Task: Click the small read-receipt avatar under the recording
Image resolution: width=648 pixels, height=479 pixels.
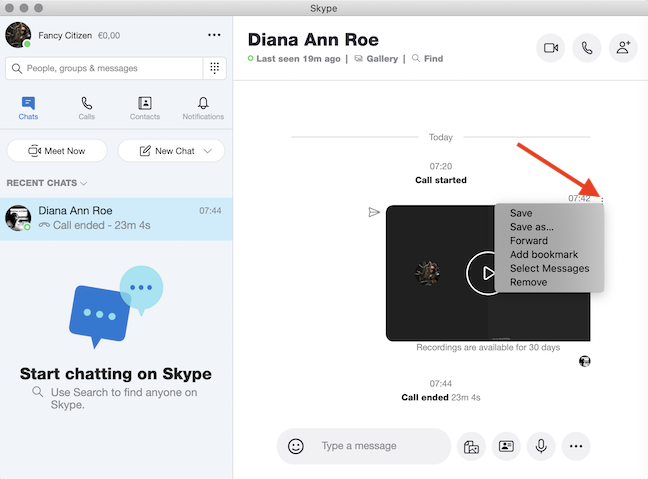Action: click(x=584, y=361)
